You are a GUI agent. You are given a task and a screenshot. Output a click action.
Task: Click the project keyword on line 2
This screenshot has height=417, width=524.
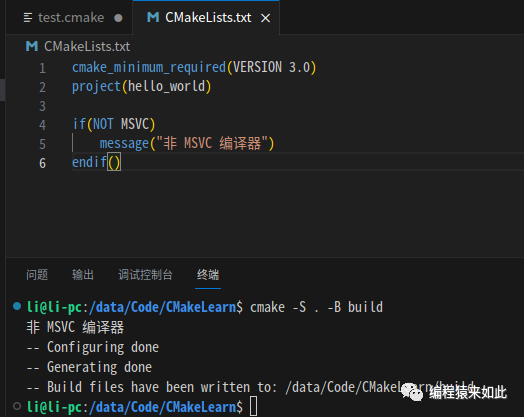click(x=96, y=87)
